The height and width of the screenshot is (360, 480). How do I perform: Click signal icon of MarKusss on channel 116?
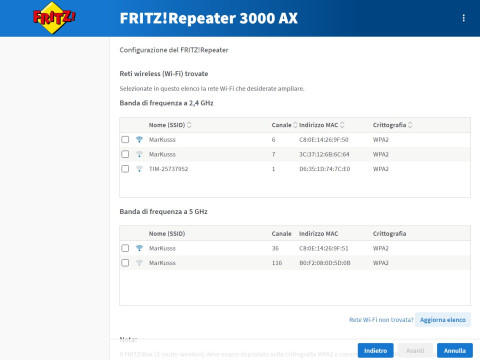pyautogui.click(x=139, y=263)
